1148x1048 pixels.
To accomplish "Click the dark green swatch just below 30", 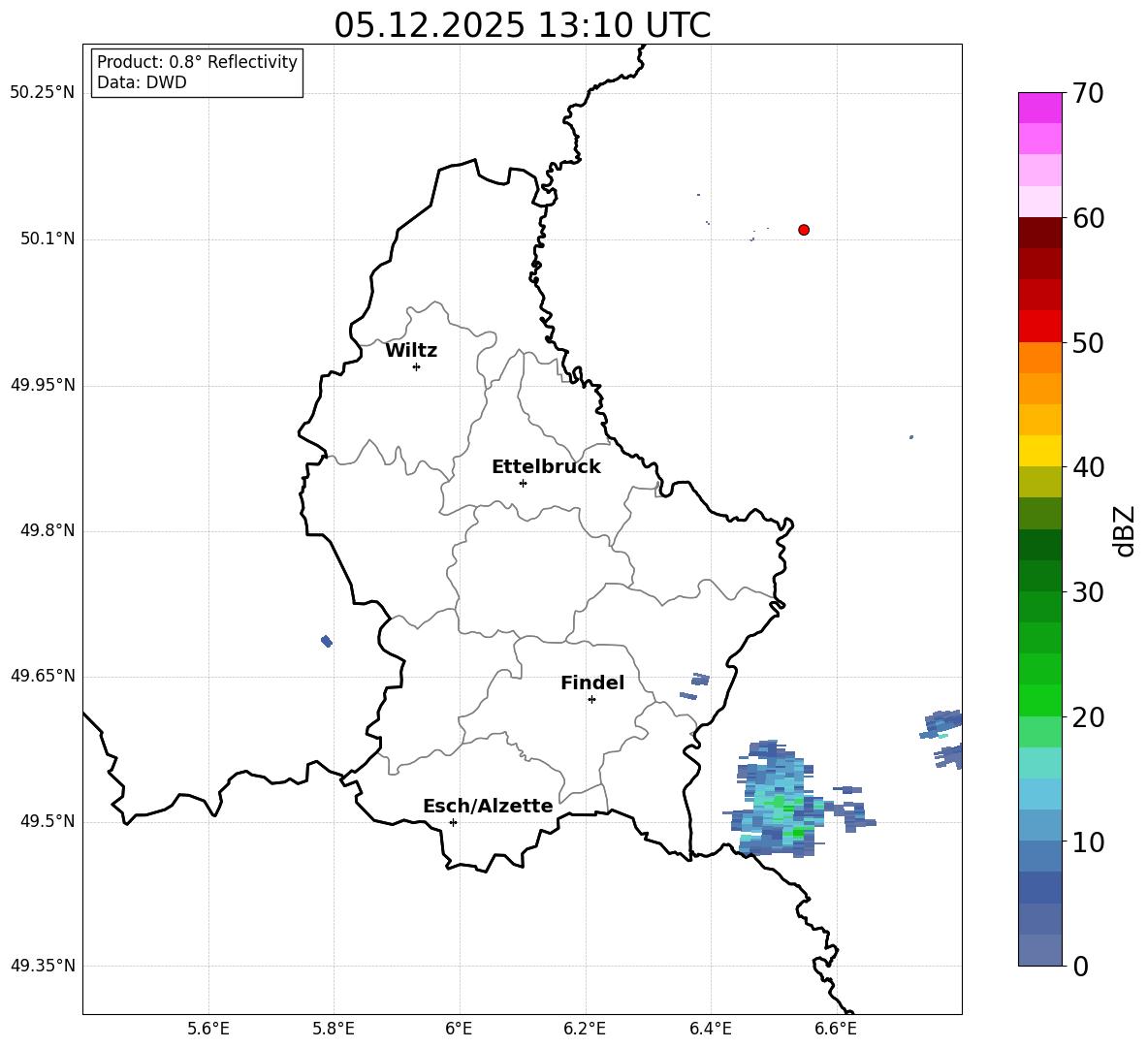I will click(1039, 607).
